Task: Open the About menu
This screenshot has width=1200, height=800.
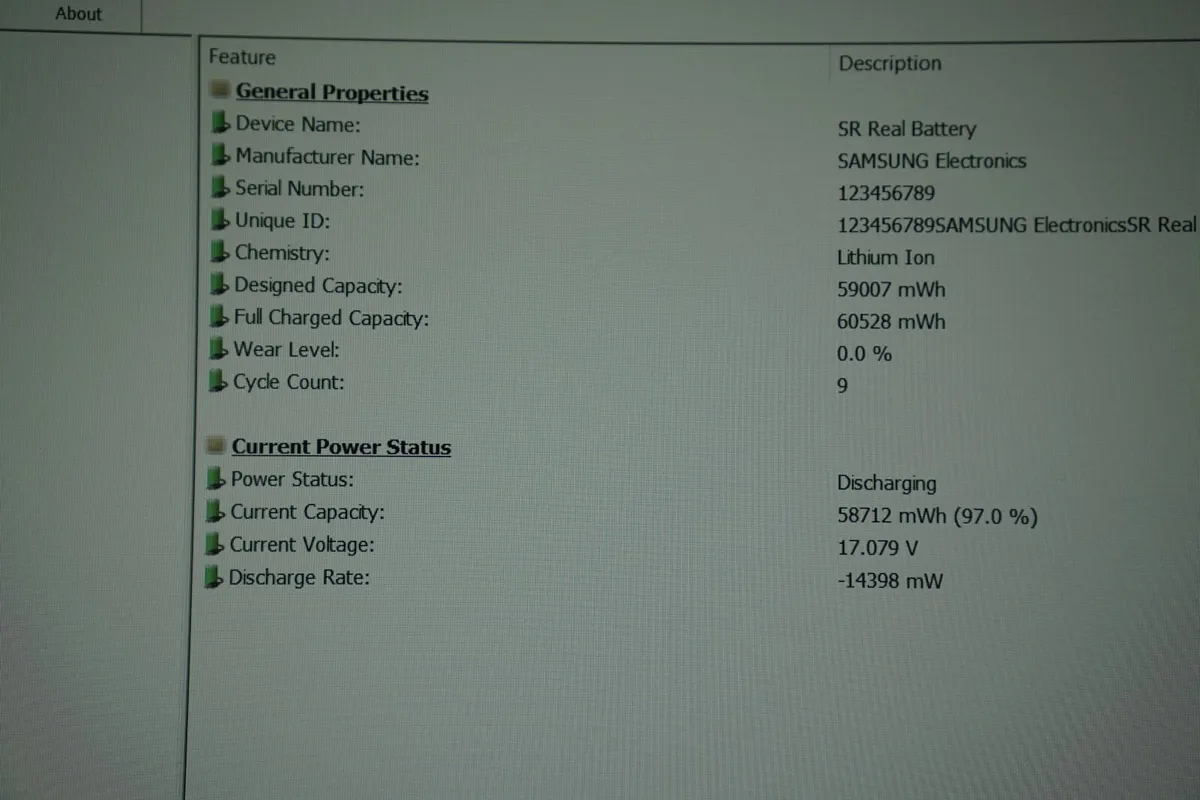Action: point(78,14)
